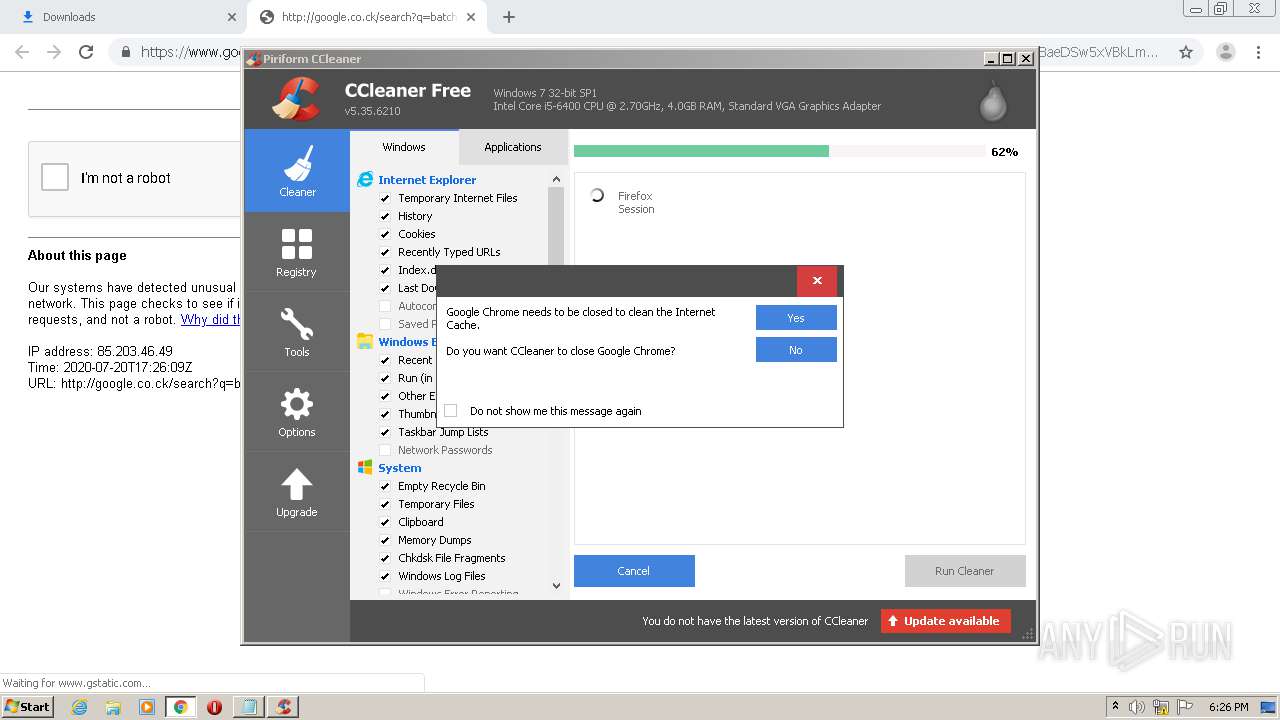Toggle Recently Typed URLs checkbox
The image size is (1280, 720).
(385, 252)
